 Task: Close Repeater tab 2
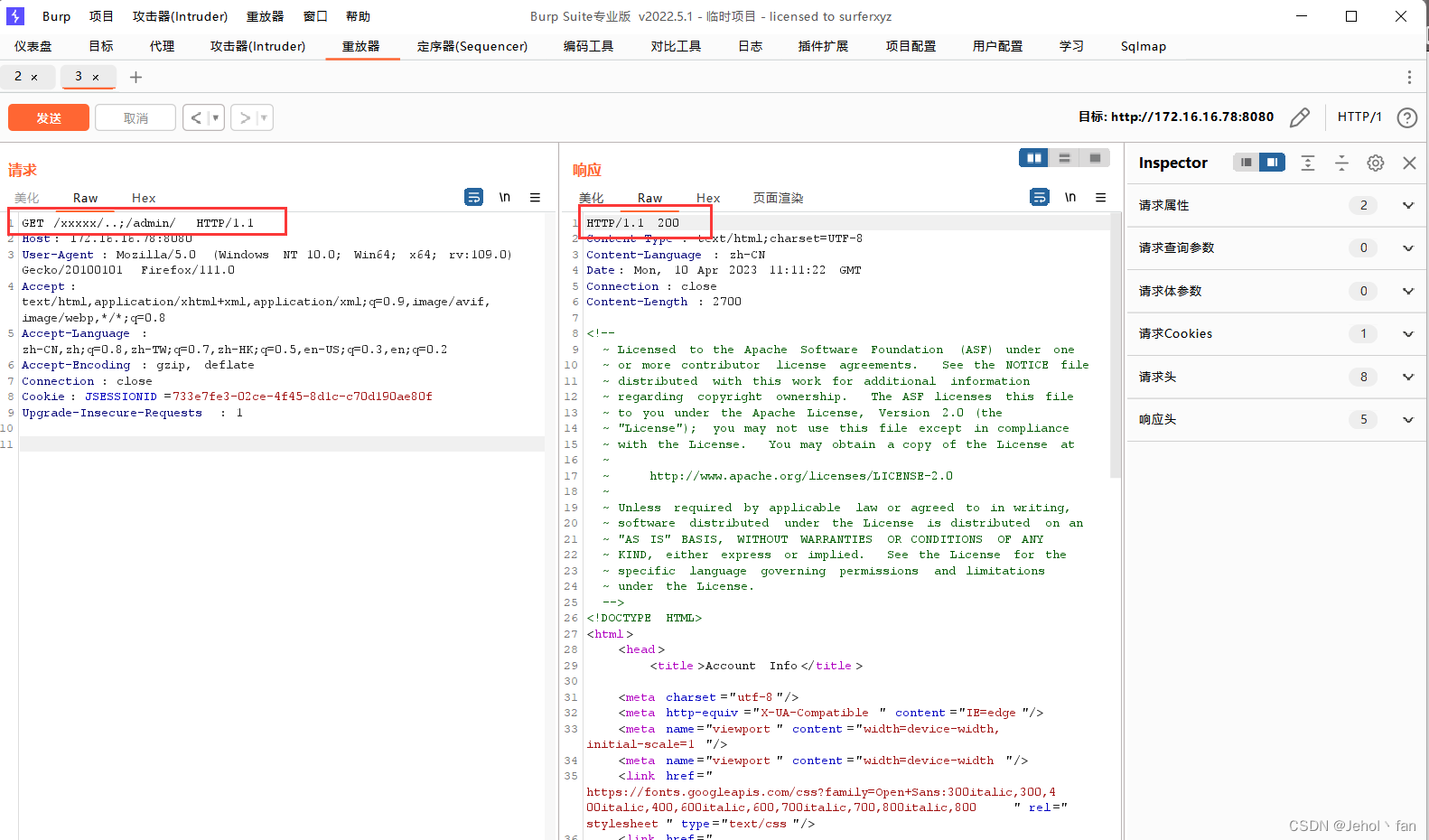(34, 78)
